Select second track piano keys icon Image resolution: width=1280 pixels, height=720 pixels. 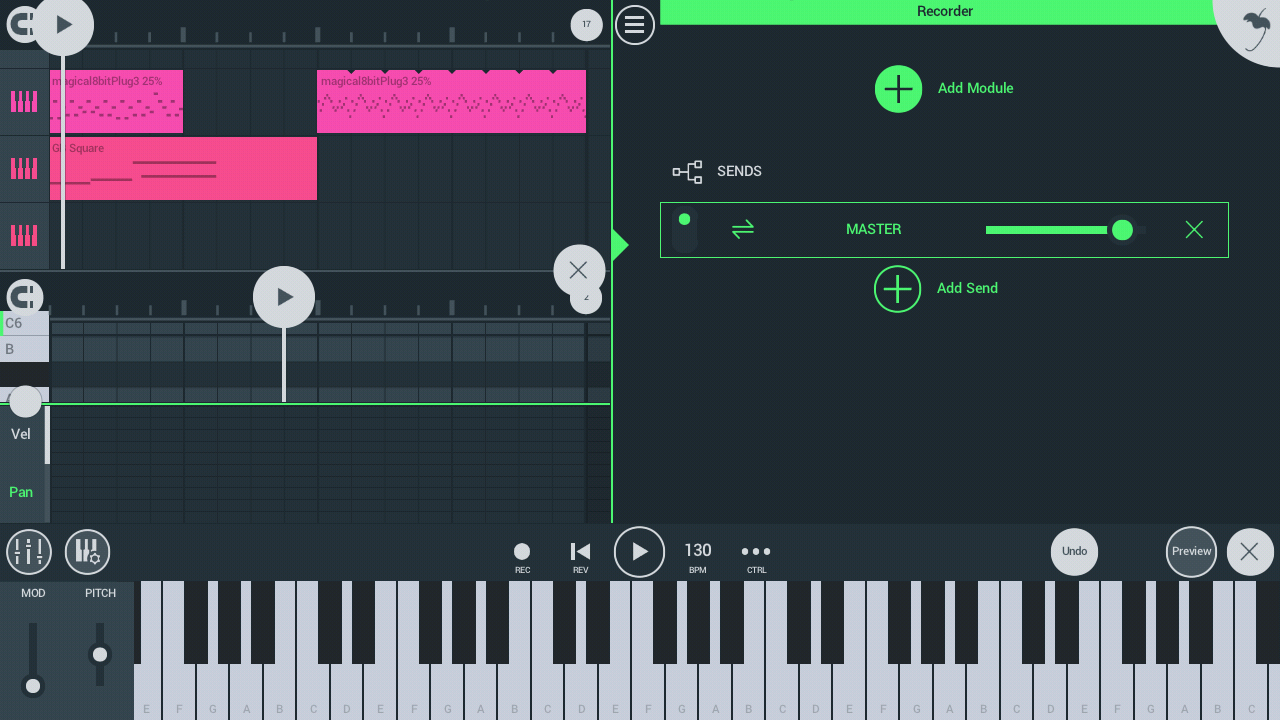point(24,168)
